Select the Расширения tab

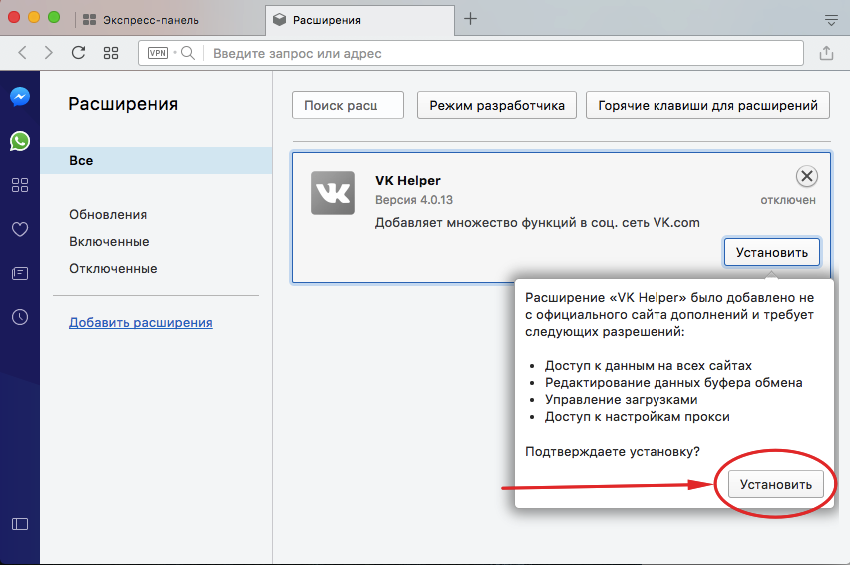pyautogui.click(x=360, y=20)
